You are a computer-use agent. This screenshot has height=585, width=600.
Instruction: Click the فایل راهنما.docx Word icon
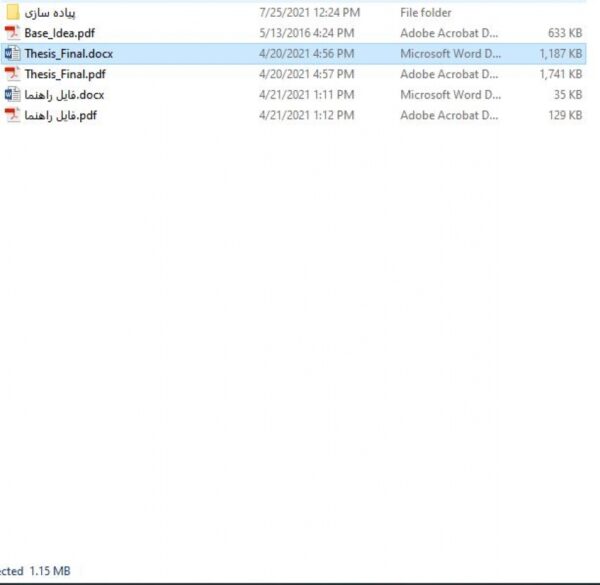click(x=13, y=95)
